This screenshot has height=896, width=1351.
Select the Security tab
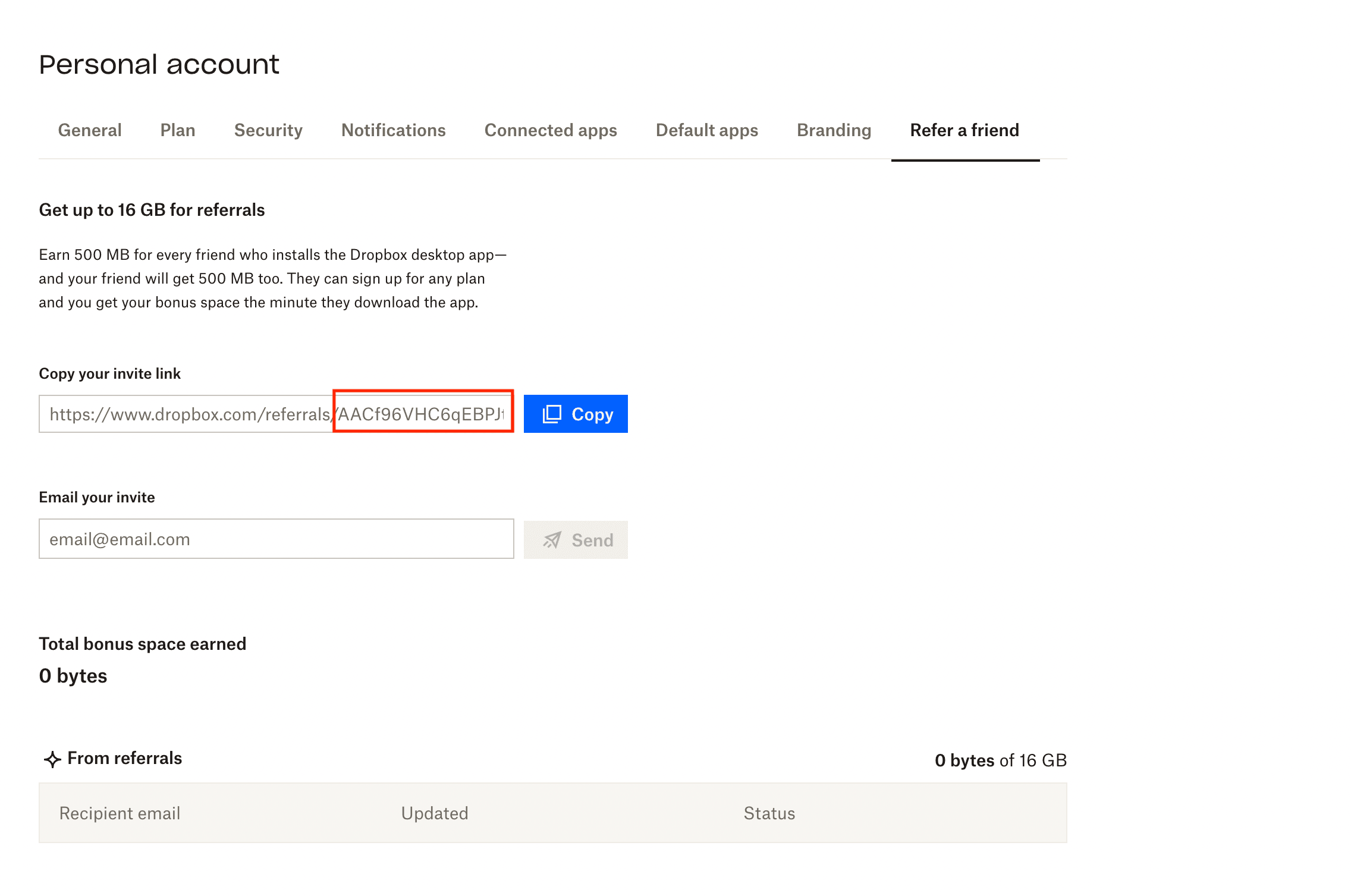click(x=268, y=130)
